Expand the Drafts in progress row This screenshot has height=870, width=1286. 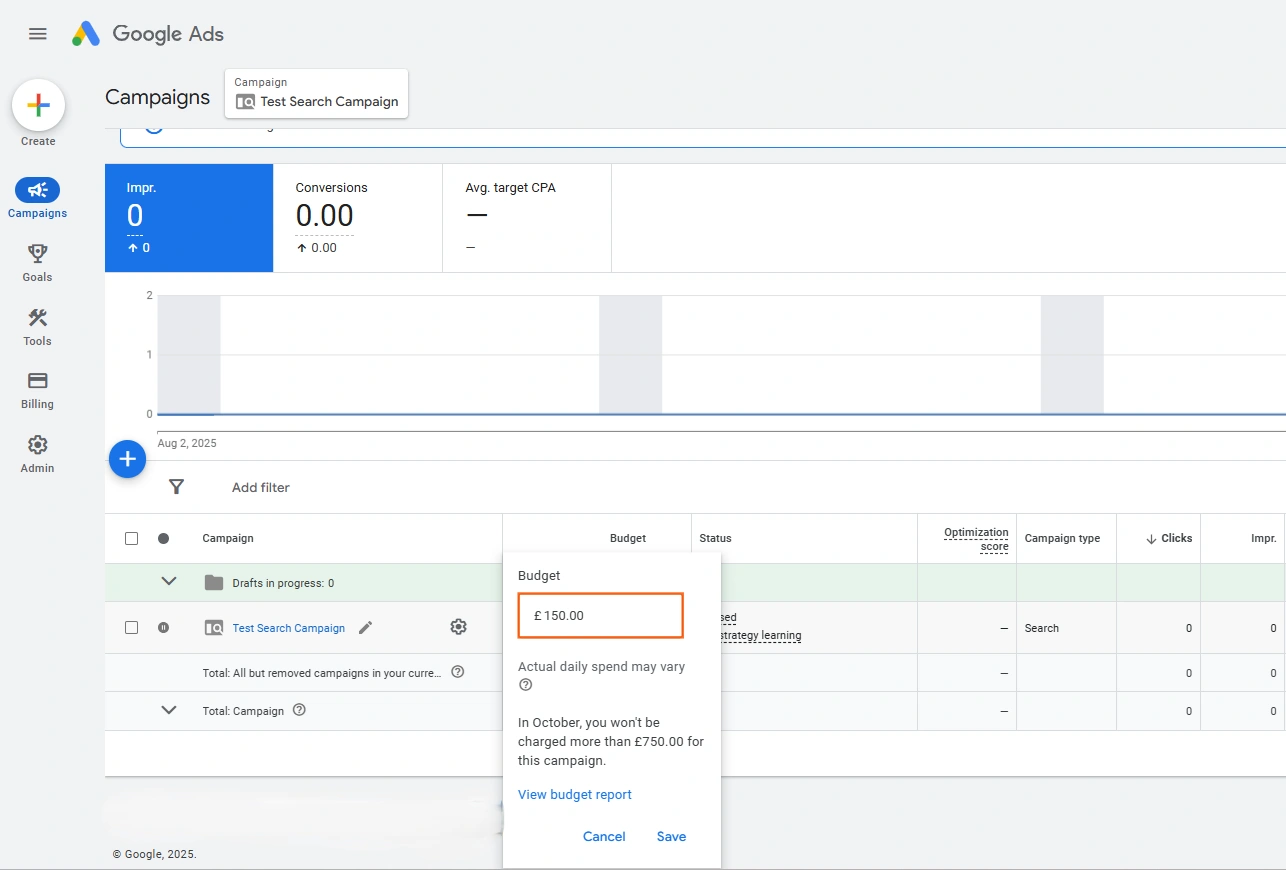click(169, 582)
